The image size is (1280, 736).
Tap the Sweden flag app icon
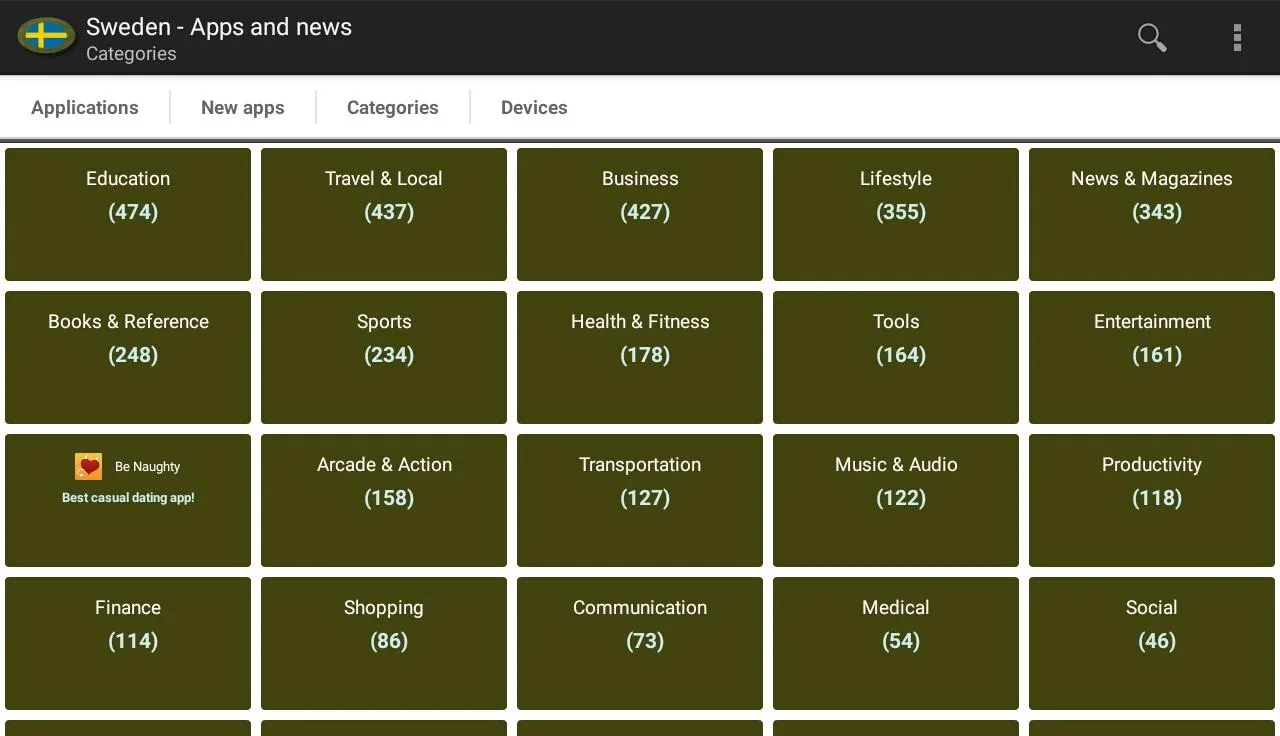pyautogui.click(x=46, y=37)
